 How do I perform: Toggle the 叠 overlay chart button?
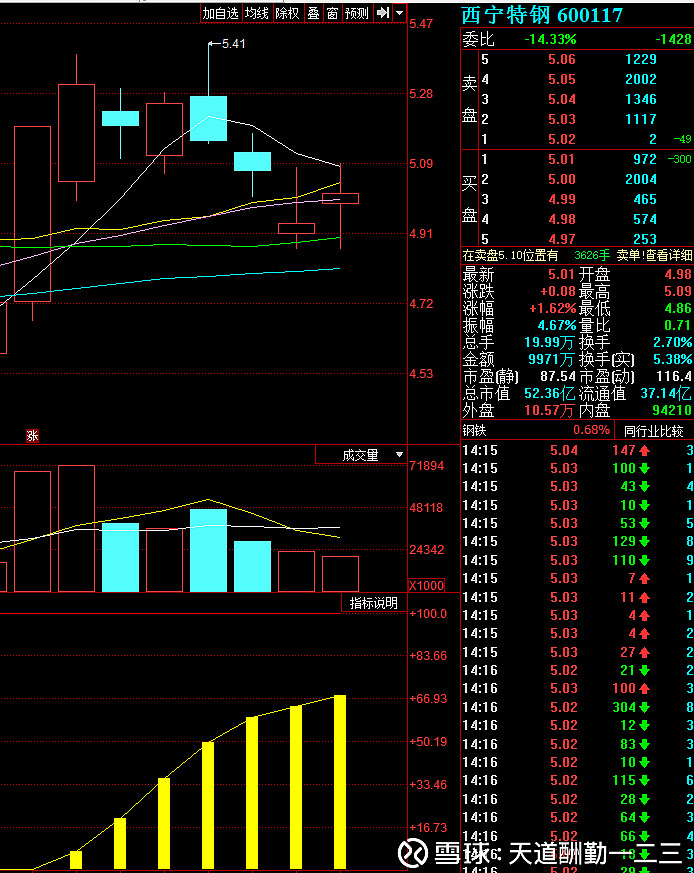click(x=313, y=13)
